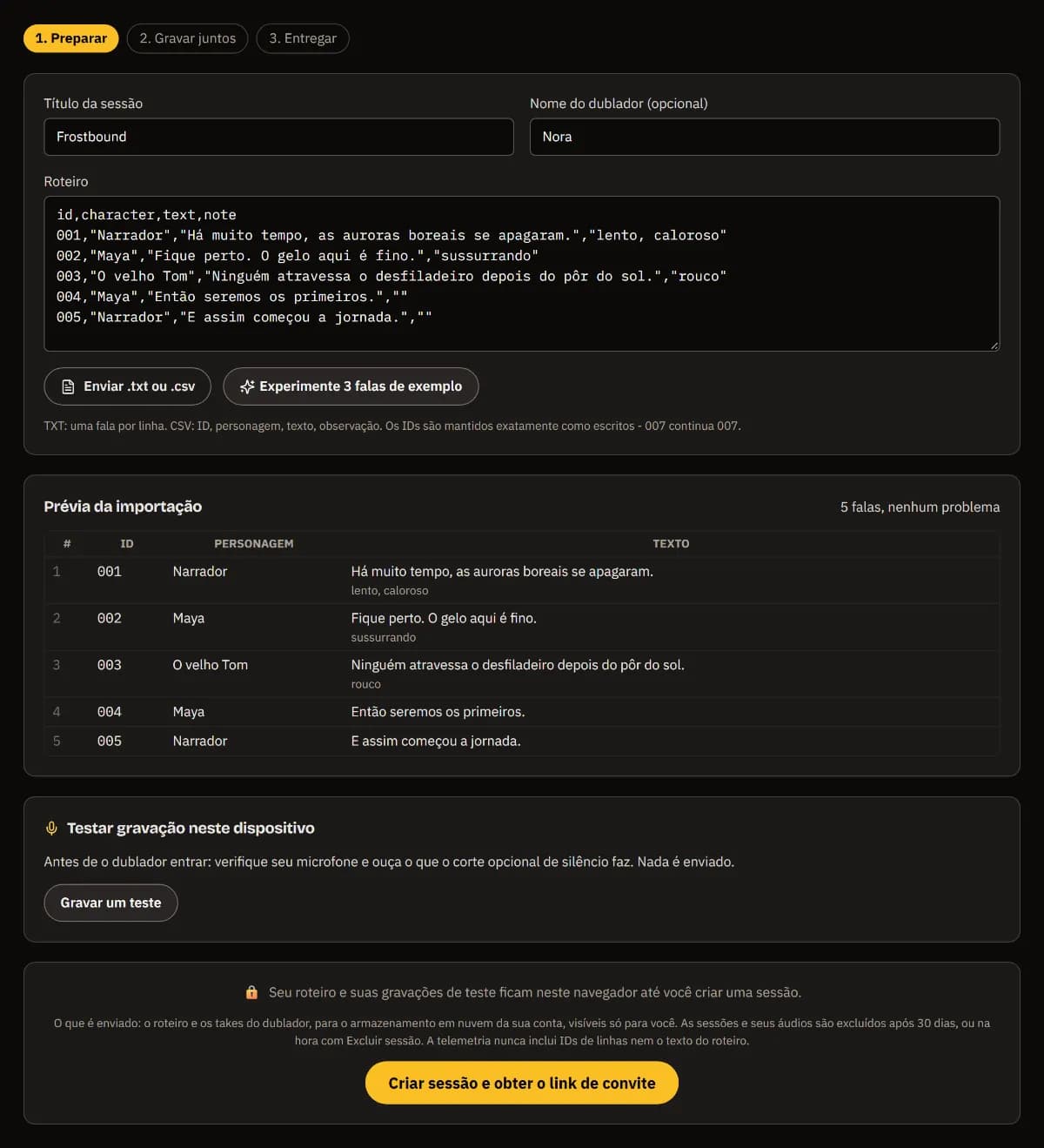The height and width of the screenshot is (1148, 1044).
Task: Open the 1. Preparar step tab
Action: pyautogui.click(x=71, y=38)
